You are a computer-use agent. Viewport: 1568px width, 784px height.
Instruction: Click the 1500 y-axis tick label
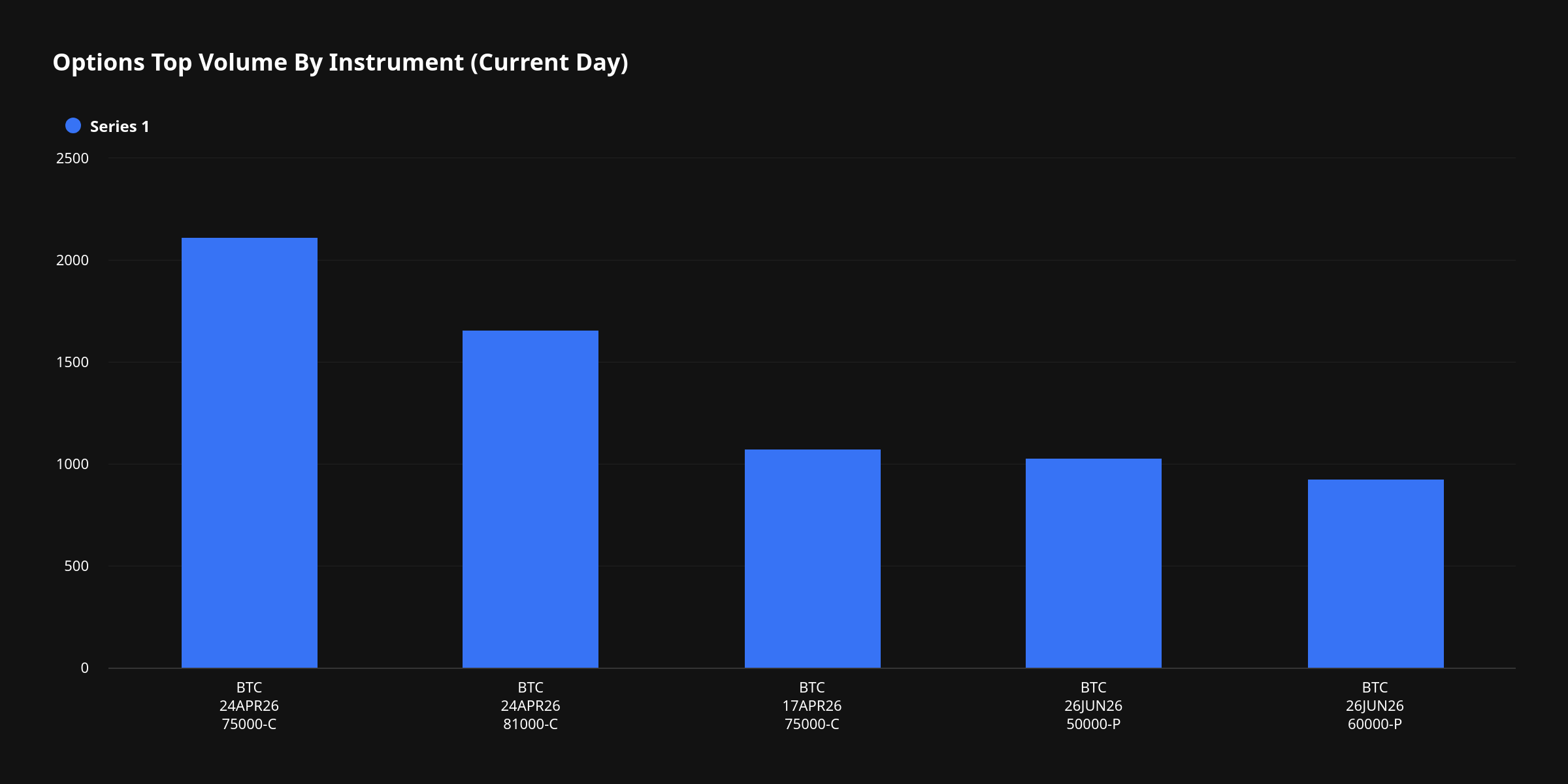click(x=73, y=362)
